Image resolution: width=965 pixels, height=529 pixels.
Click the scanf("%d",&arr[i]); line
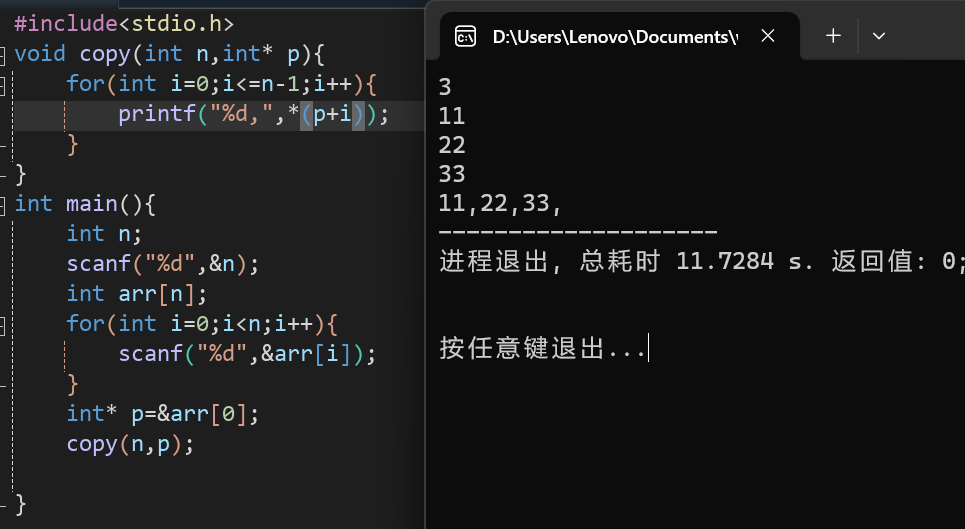(247, 354)
